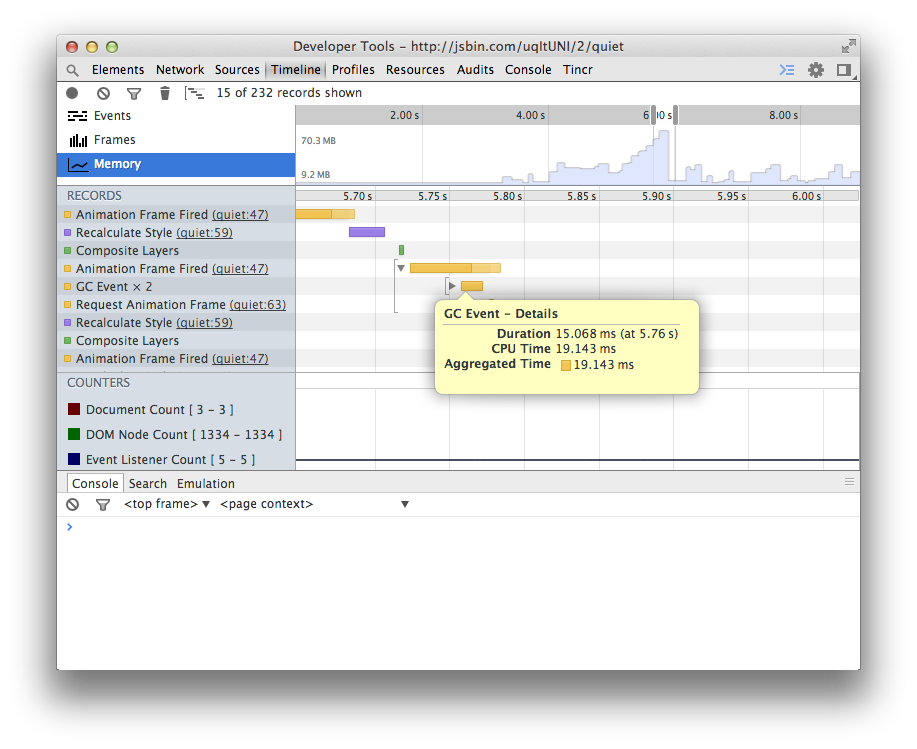Switch to the drawer Search tab
This screenshot has width=917, height=749.
point(147,484)
